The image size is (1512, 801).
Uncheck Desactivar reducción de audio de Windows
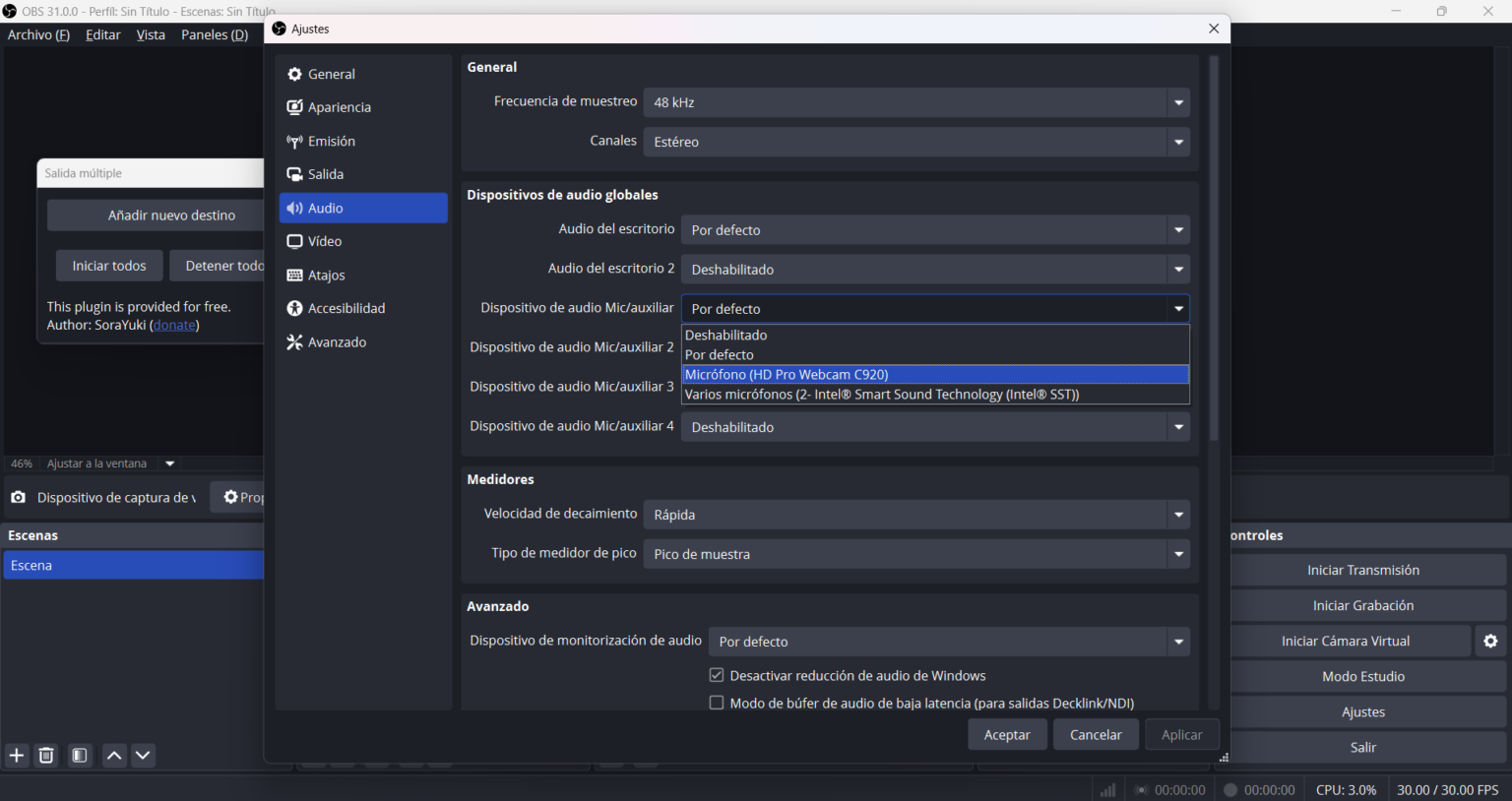click(x=717, y=676)
